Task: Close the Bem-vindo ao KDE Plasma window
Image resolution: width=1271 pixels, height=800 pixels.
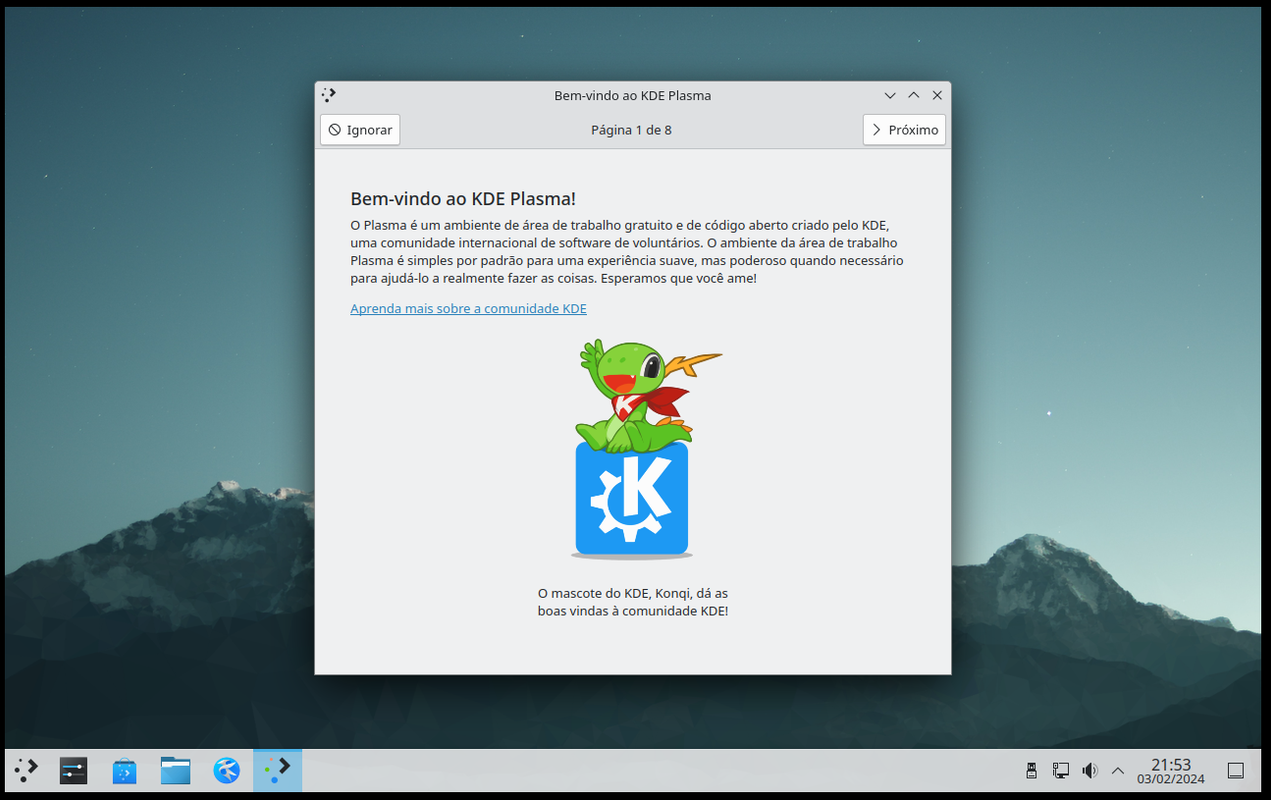Action: click(937, 96)
